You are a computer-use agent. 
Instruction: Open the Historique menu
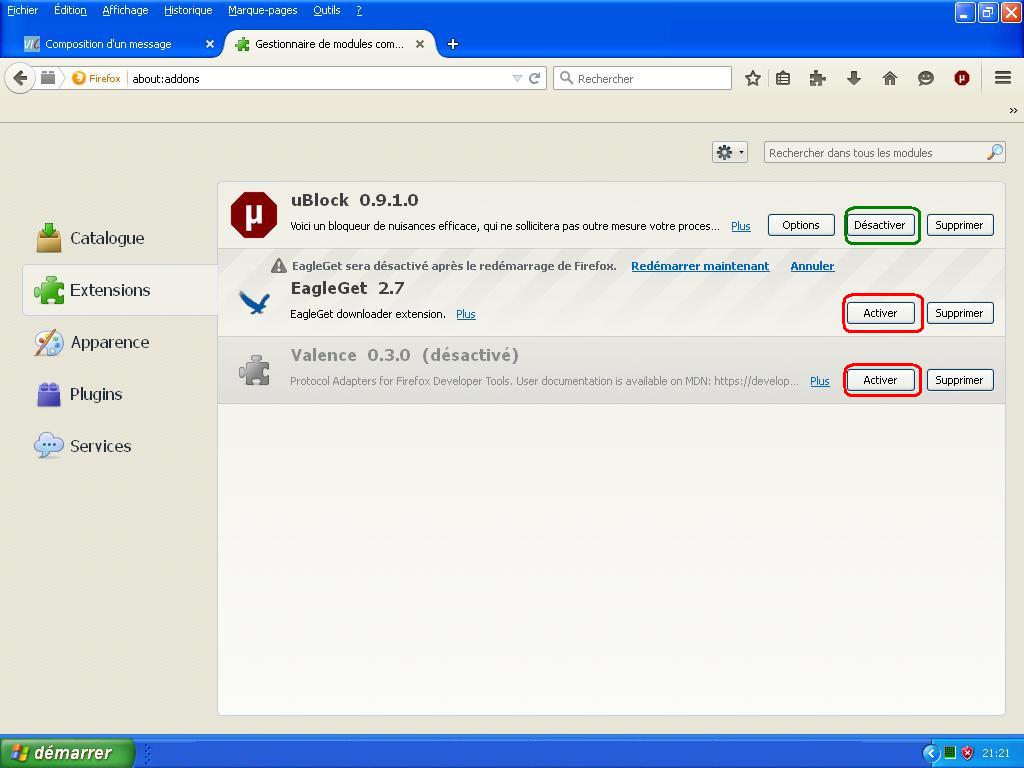188,10
